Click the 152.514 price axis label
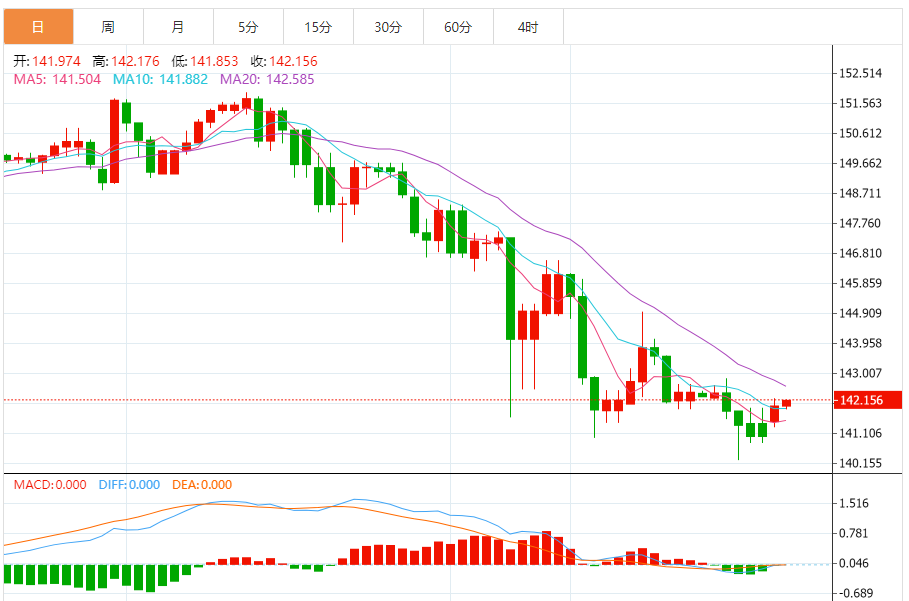 [860, 74]
